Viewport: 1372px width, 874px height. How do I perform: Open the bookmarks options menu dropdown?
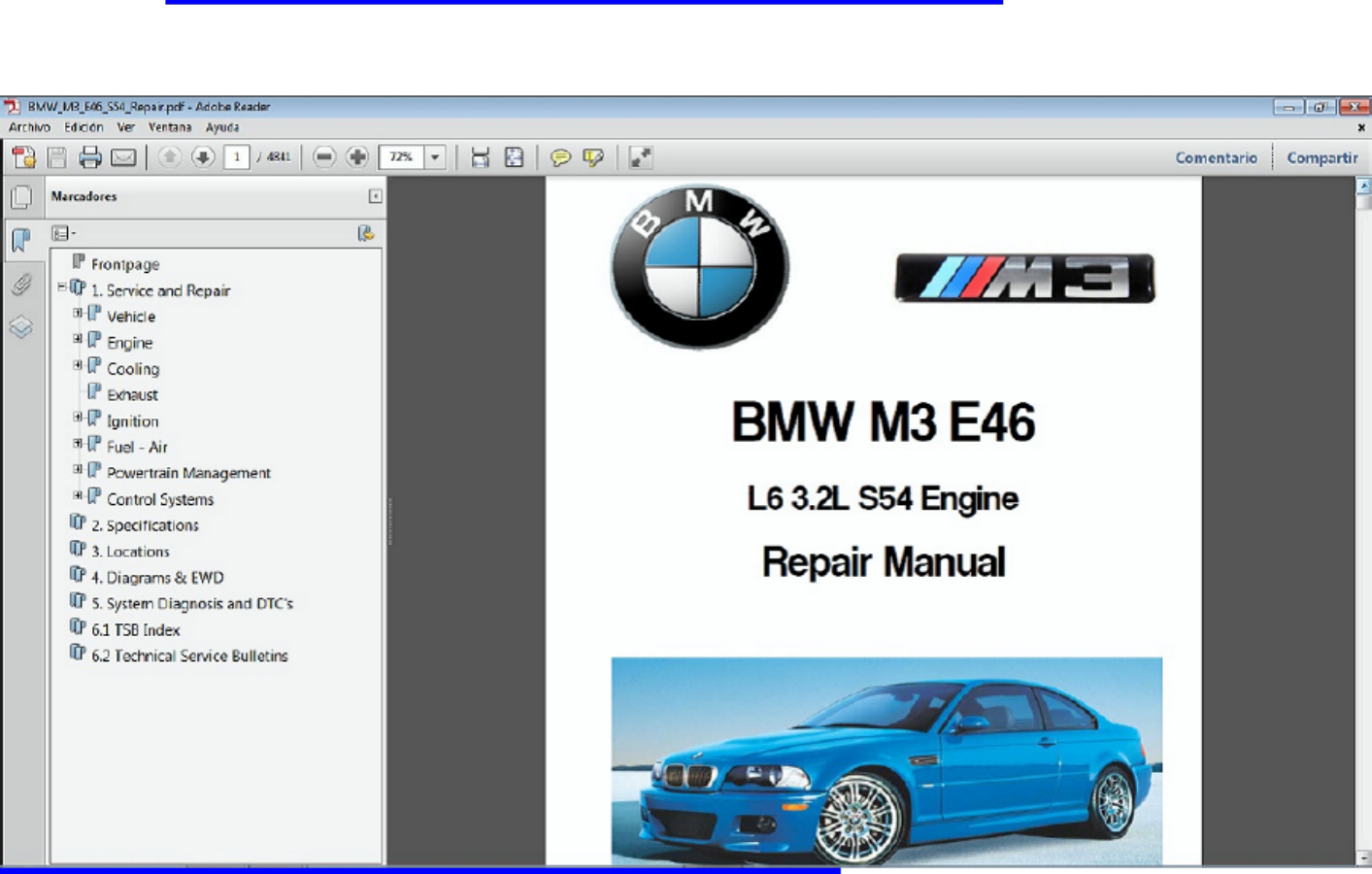(x=64, y=233)
